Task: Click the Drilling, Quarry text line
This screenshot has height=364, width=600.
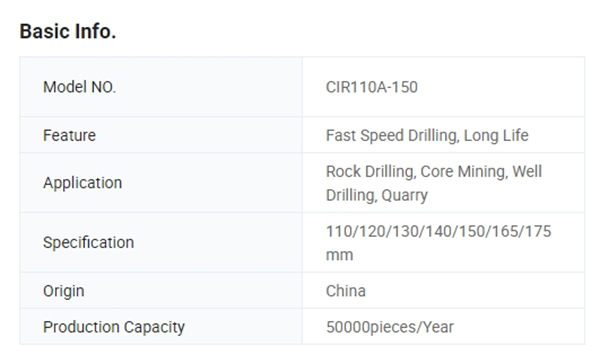Action: (377, 196)
